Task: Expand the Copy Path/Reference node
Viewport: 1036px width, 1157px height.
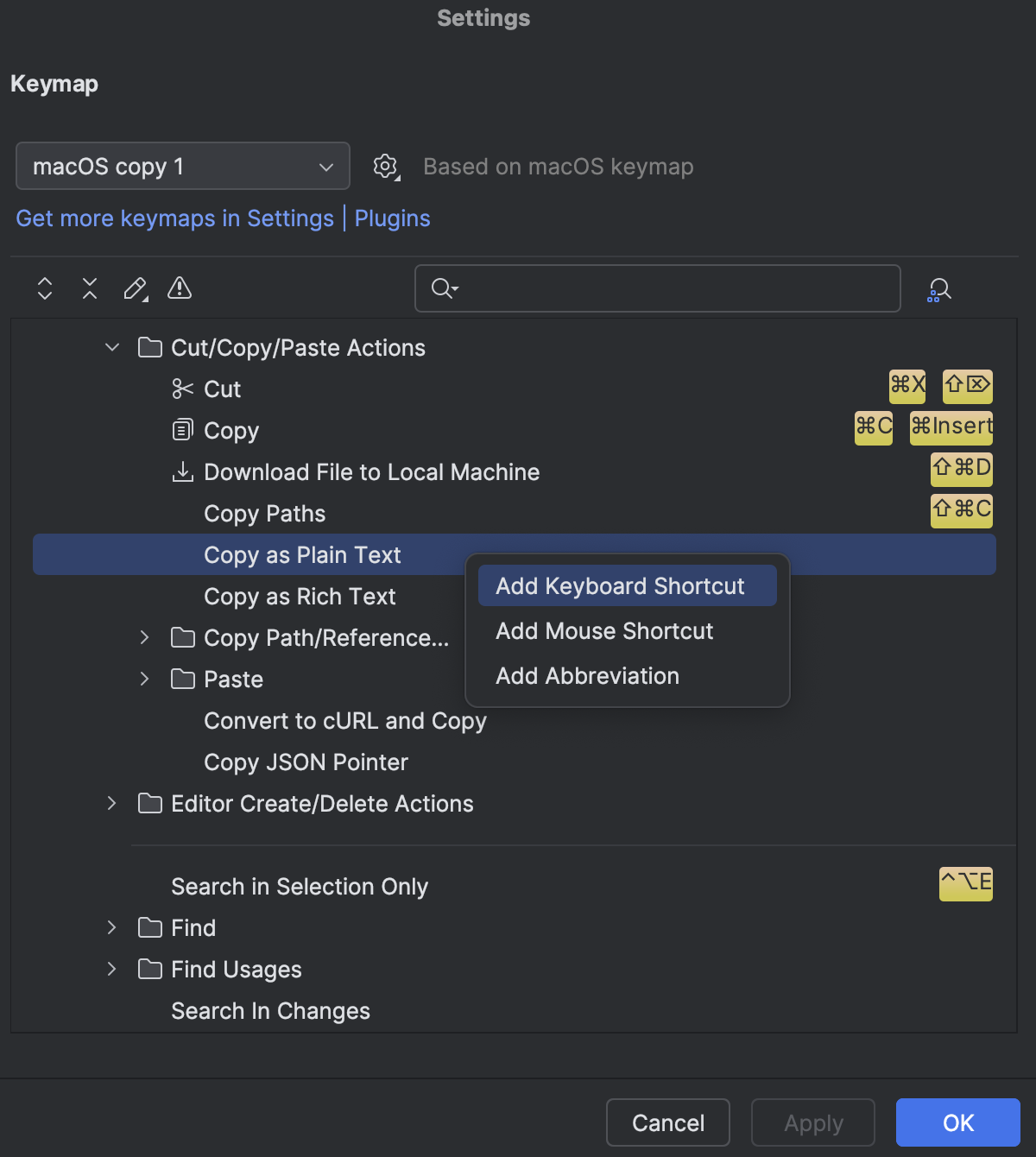Action: pyautogui.click(x=143, y=637)
